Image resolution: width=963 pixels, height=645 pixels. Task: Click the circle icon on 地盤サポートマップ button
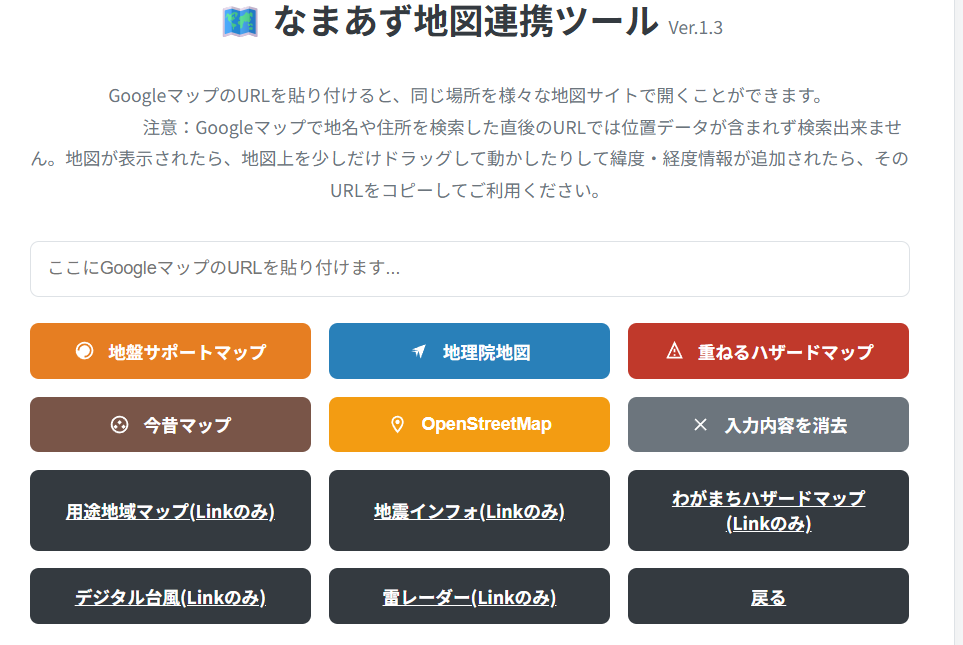(x=84, y=351)
